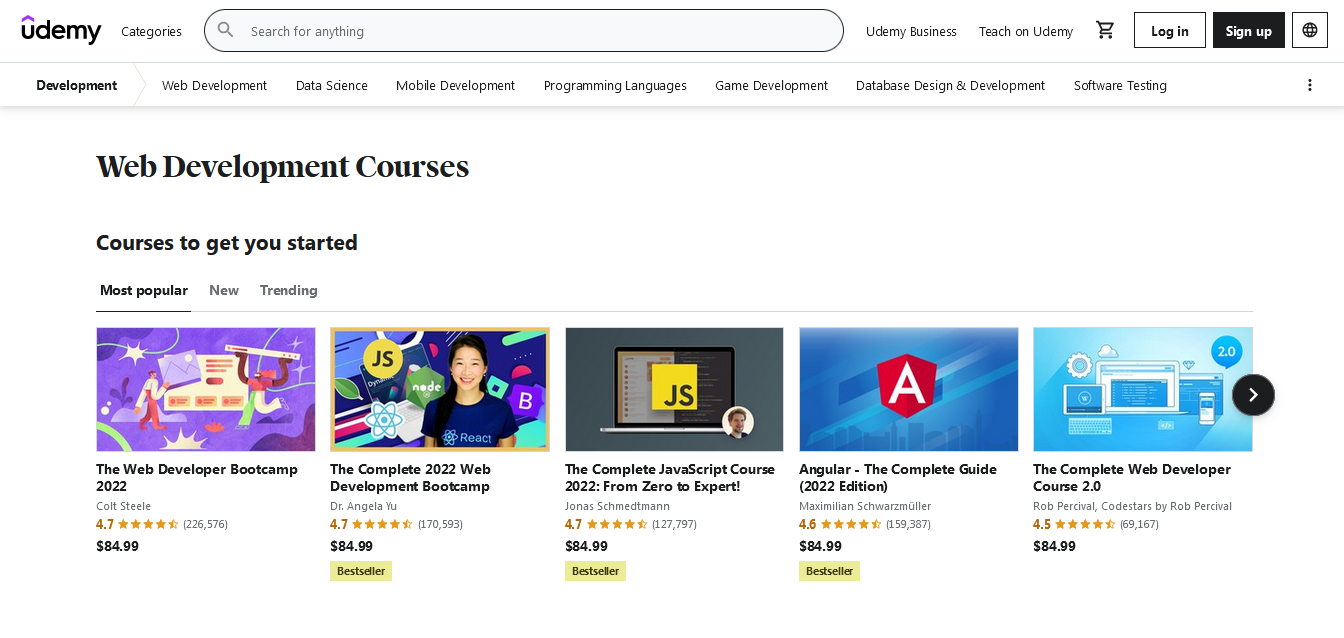Open Software Testing subcategory

pos(1120,85)
